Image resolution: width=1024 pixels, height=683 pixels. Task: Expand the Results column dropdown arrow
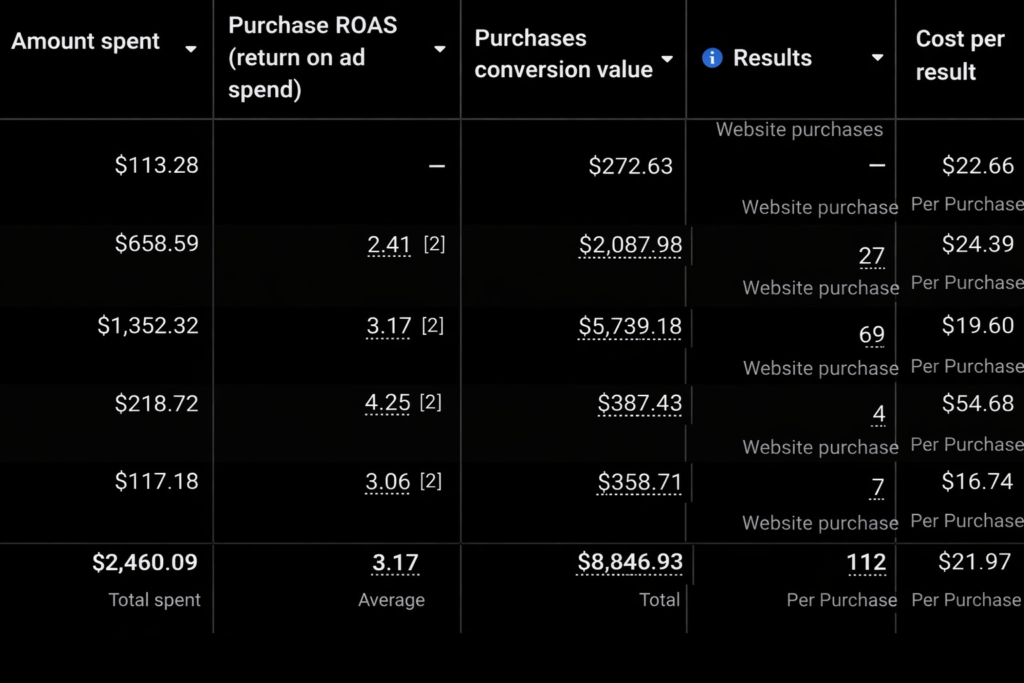click(877, 58)
